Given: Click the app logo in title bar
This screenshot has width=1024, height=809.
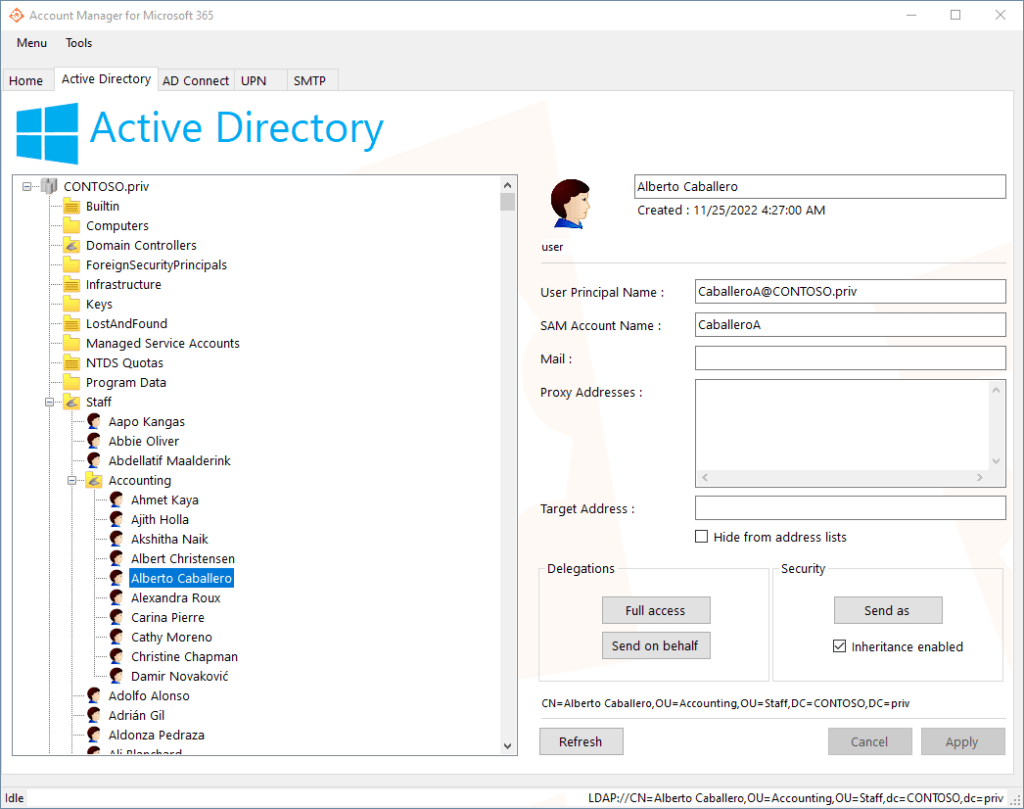Looking at the screenshot, I should tap(16, 15).
